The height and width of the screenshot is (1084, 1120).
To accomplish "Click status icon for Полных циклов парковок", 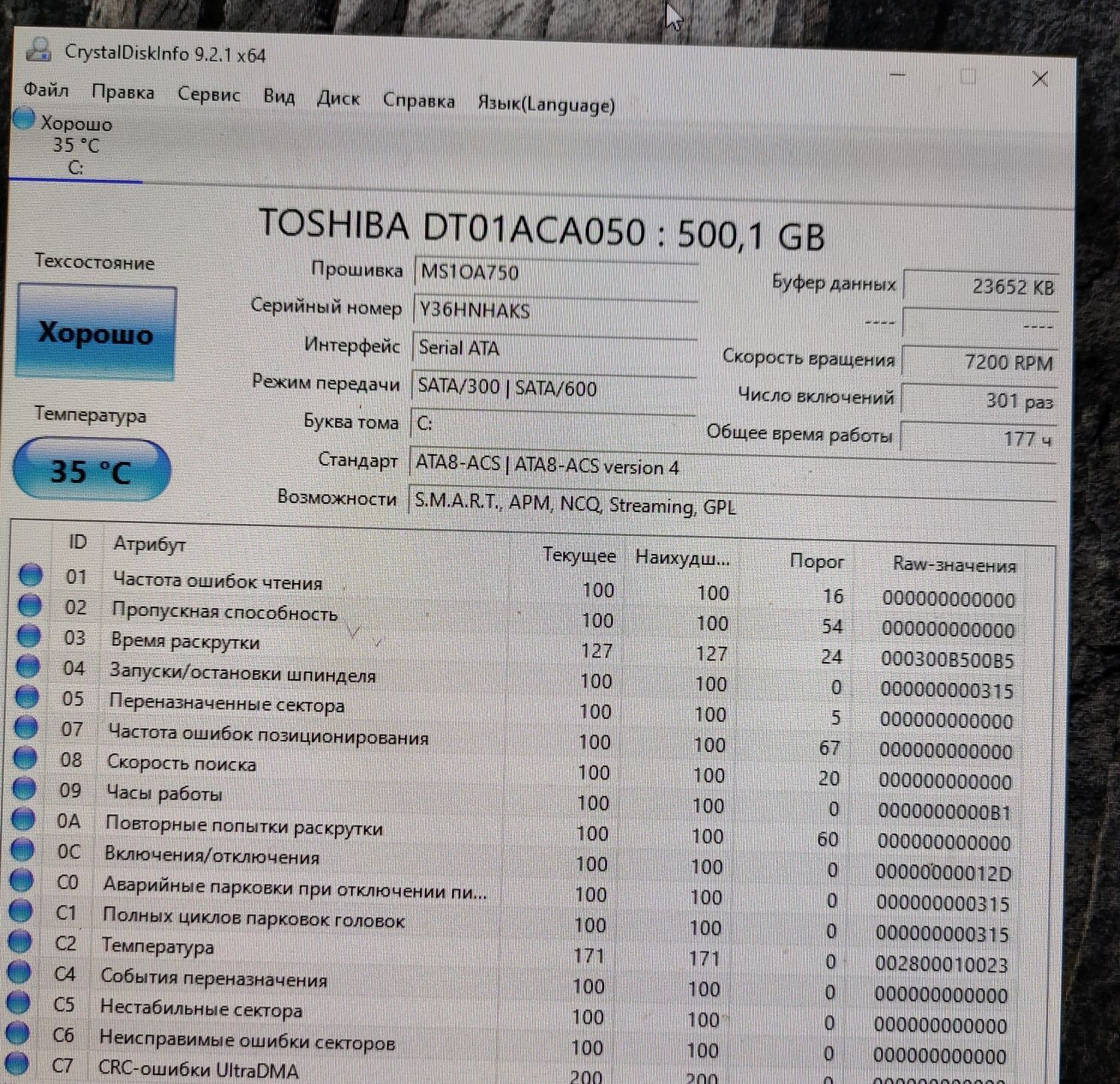I will coord(21,911).
